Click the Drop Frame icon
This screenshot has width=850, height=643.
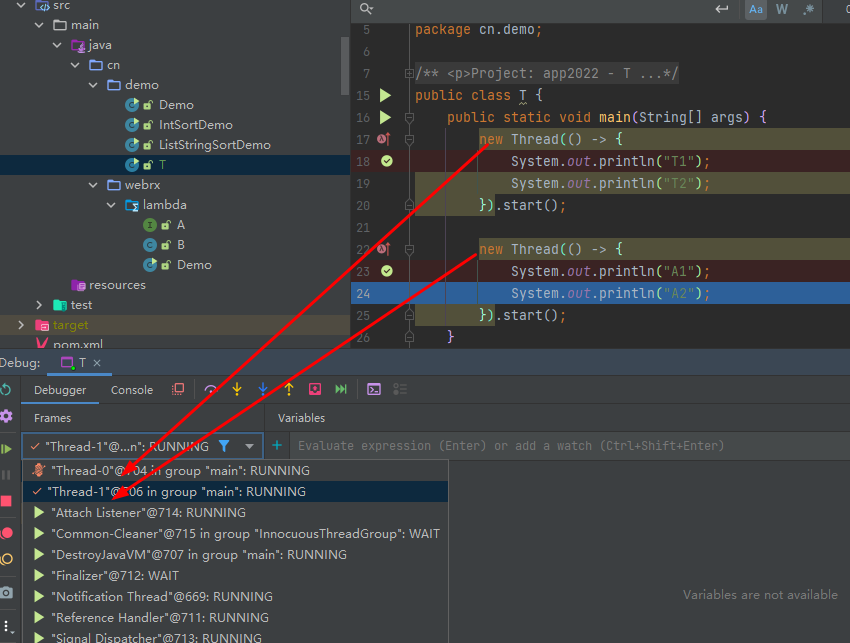(x=315, y=389)
